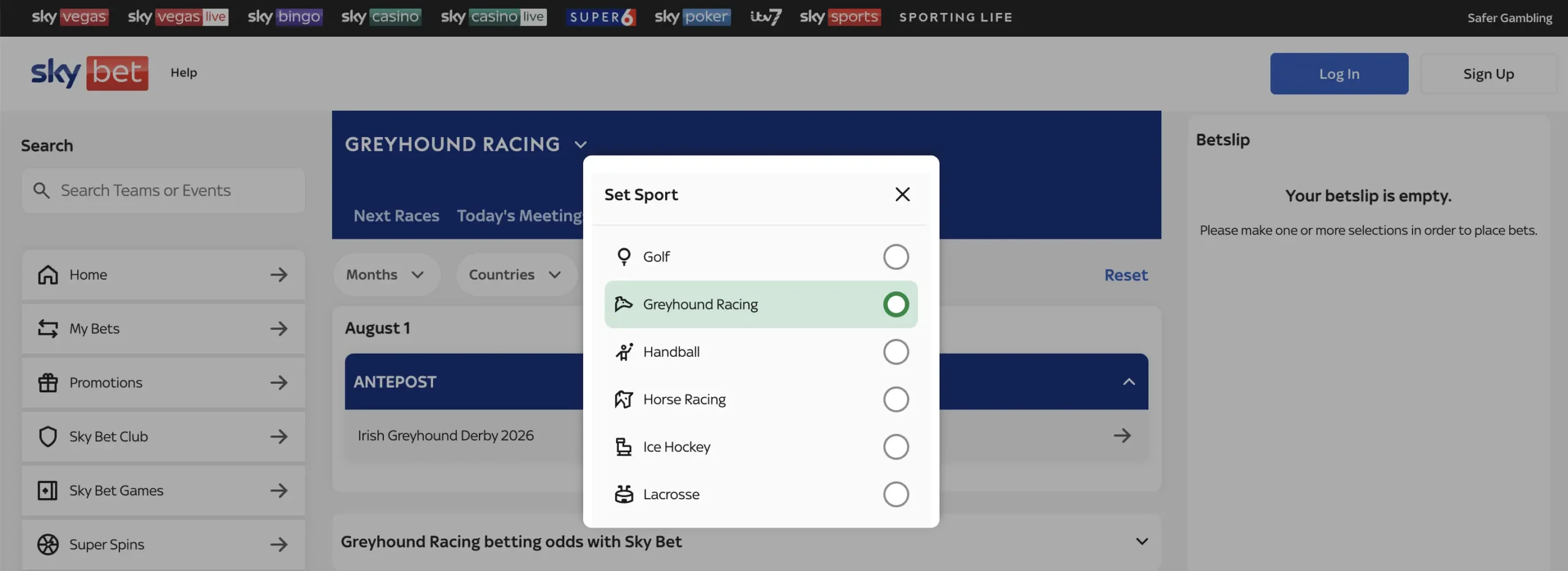The image size is (1568, 571).
Task: Open the Sky Bet Games menu item
Action: [x=164, y=490]
